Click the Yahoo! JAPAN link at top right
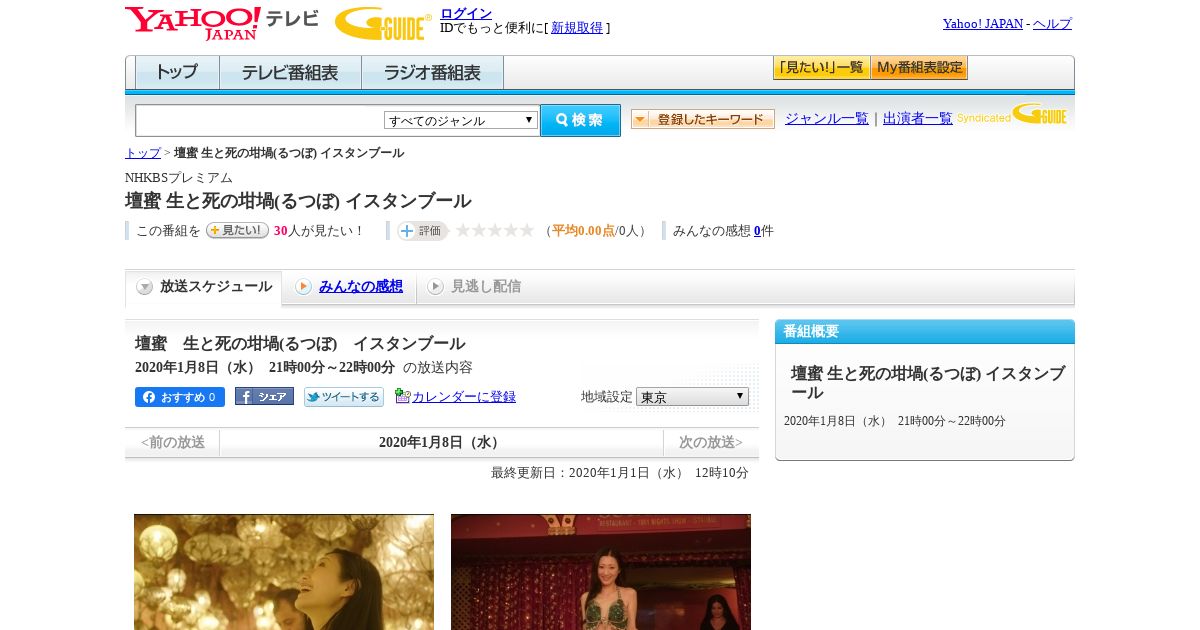The height and width of the screenshot is (630, 1200). tap(983, 23)
